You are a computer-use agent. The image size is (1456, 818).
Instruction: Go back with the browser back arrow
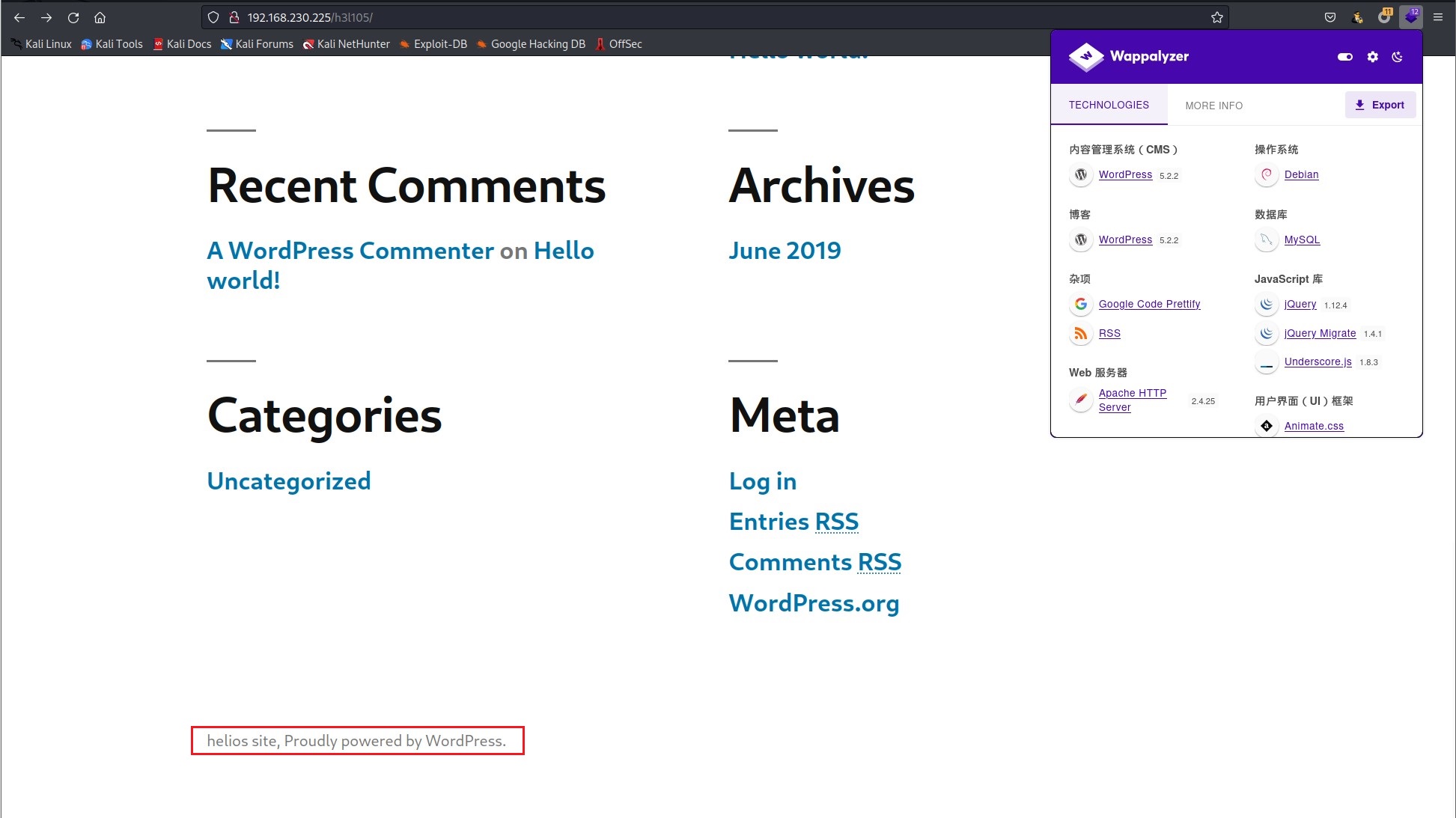pyautogui.click(x=19, y=17)
